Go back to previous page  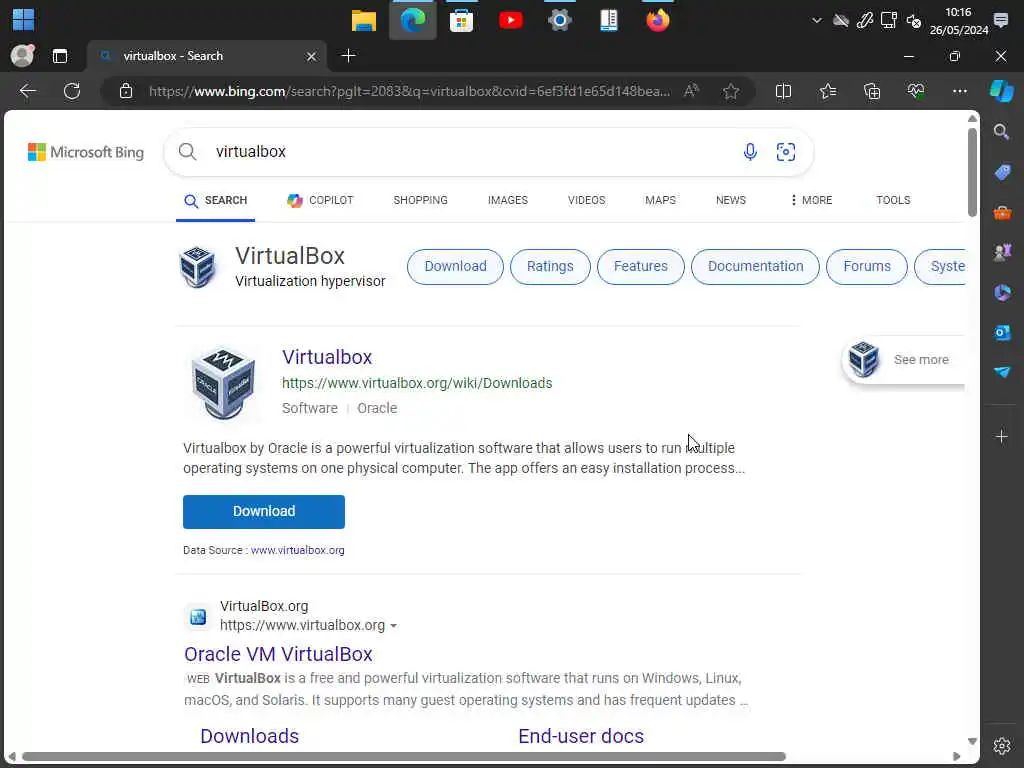27,91
